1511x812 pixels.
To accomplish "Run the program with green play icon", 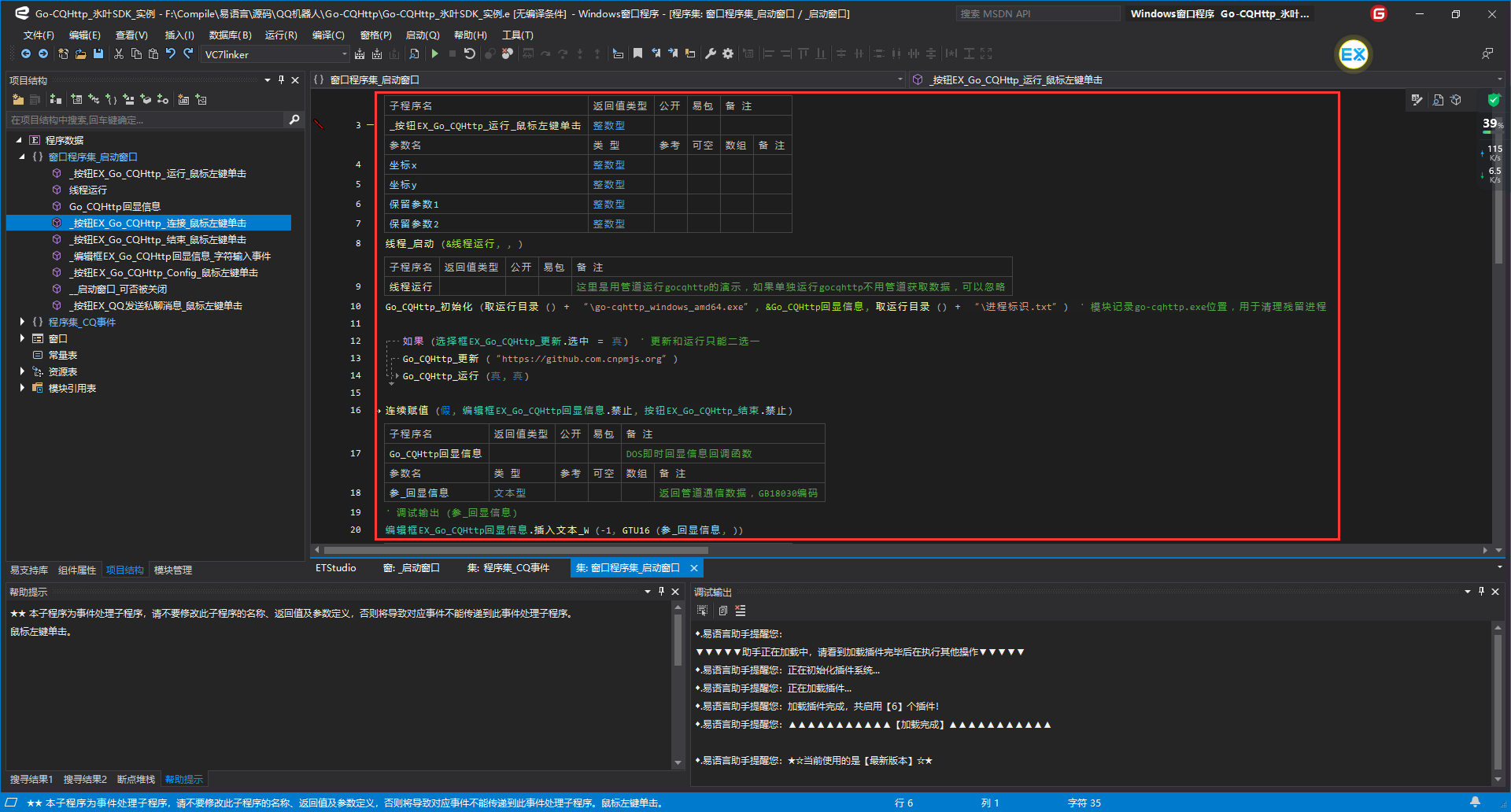I will point(434,54).
